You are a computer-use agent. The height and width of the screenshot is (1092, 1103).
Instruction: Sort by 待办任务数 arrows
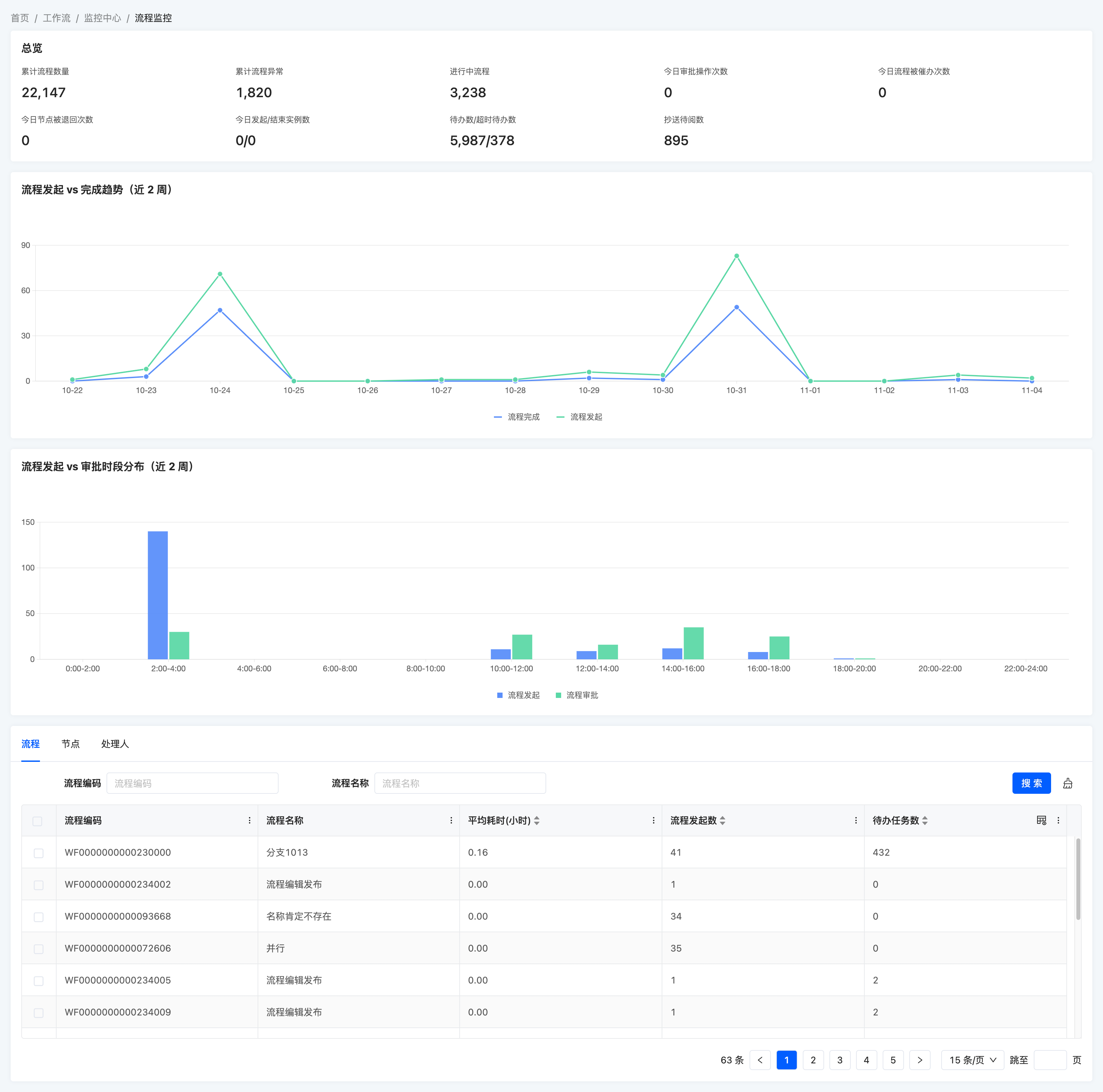pos(924,820)
